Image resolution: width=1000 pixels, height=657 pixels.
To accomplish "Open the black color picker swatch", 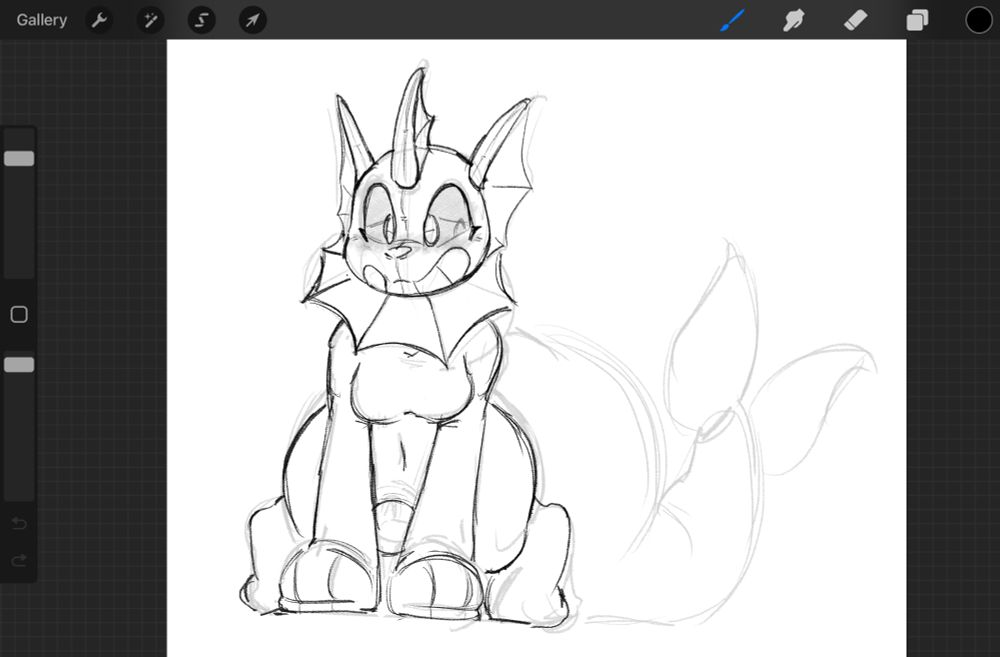I will 978,20.
